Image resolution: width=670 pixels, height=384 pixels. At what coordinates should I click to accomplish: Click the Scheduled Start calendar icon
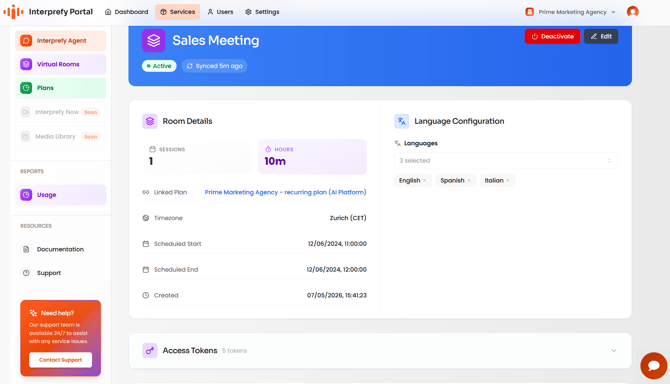[x=146, y=244]
